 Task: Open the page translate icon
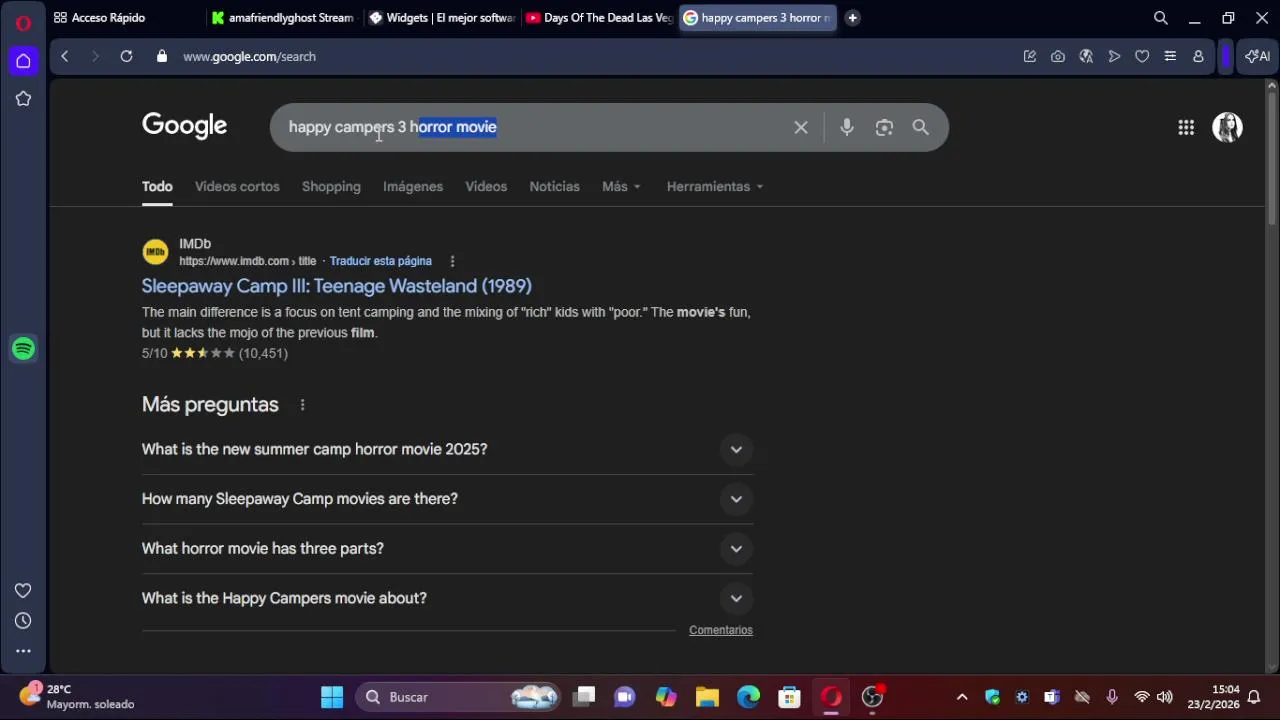1086,57
